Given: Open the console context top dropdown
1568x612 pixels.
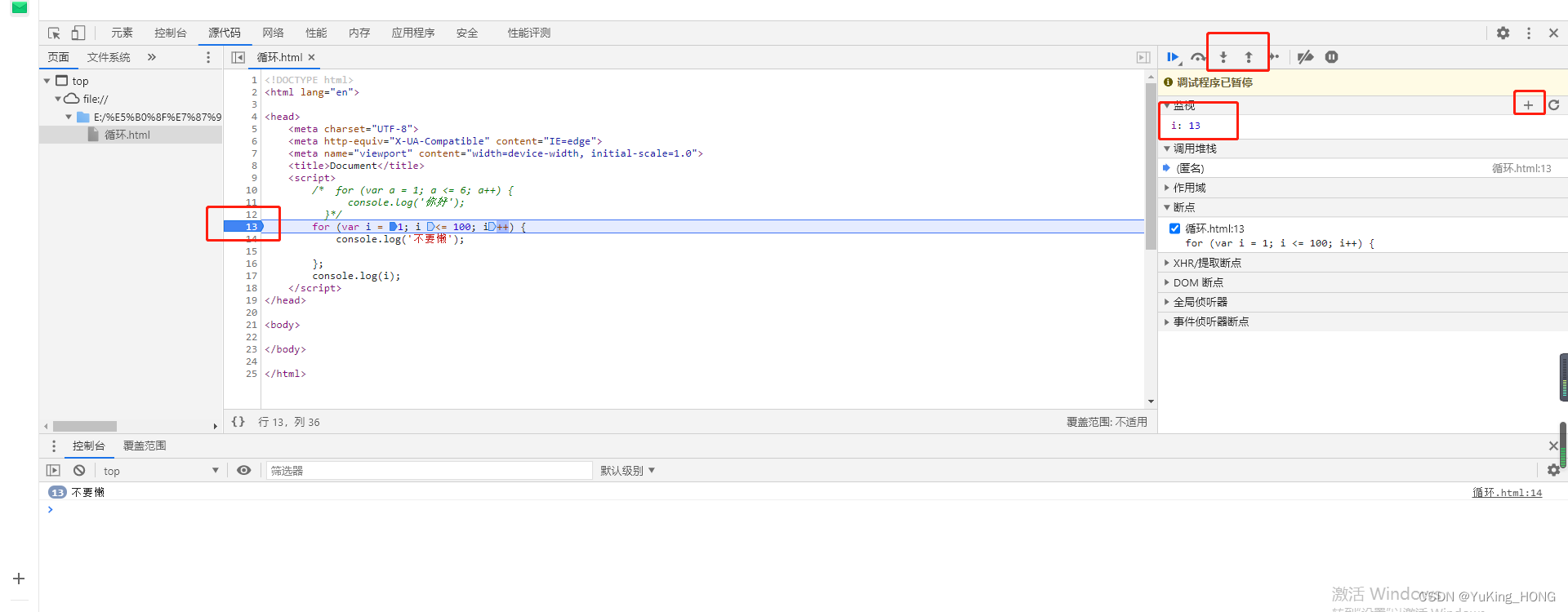Looking at the screenshot, I should point(160,471).
